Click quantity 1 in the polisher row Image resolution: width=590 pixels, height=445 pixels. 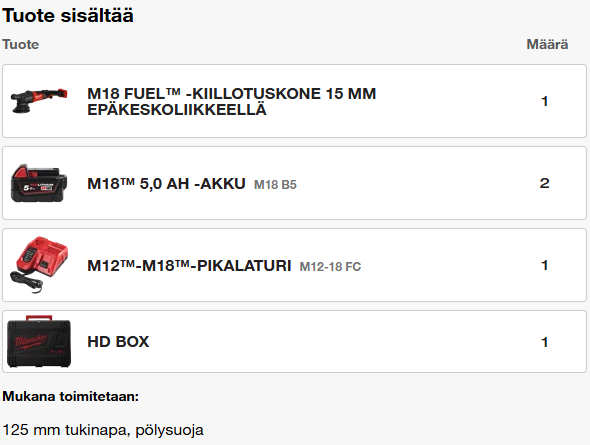544,101
